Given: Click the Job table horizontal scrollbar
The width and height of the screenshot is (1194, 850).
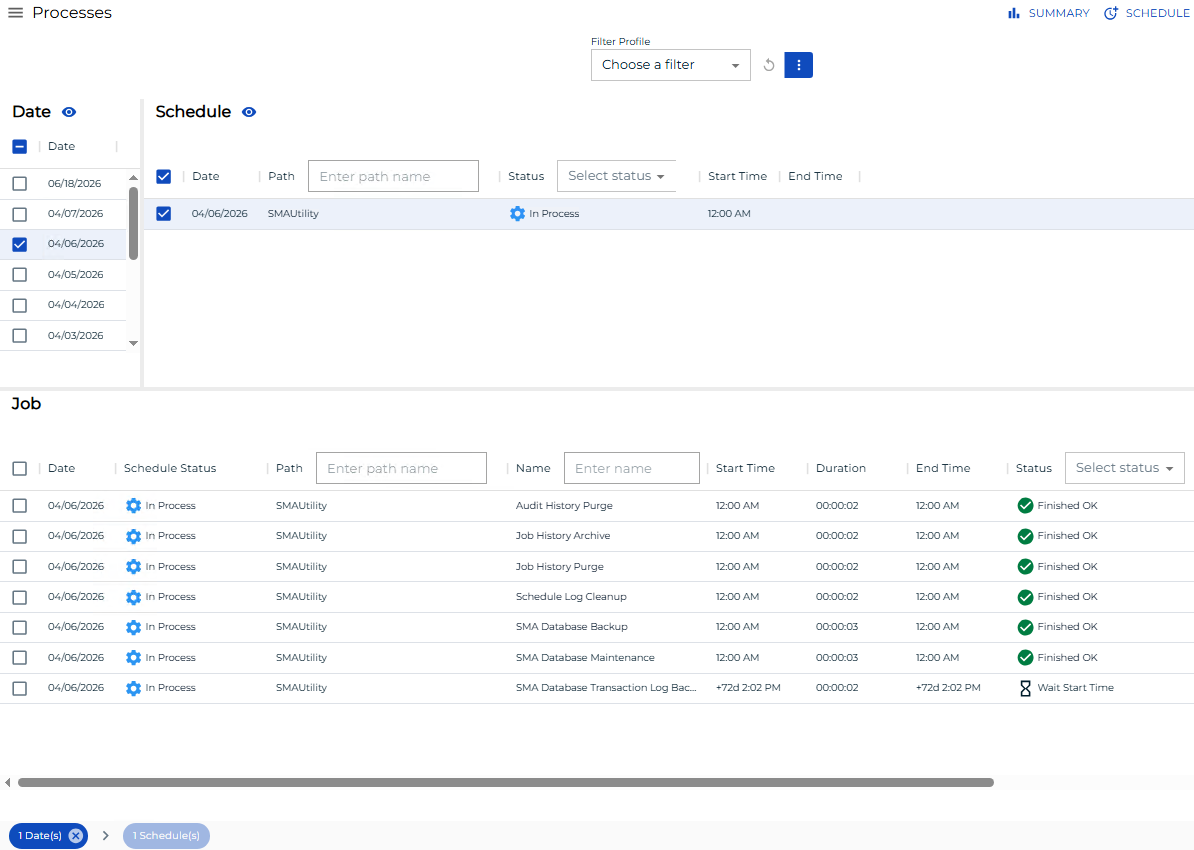Looking at the screenshot, I should point(506,782).
